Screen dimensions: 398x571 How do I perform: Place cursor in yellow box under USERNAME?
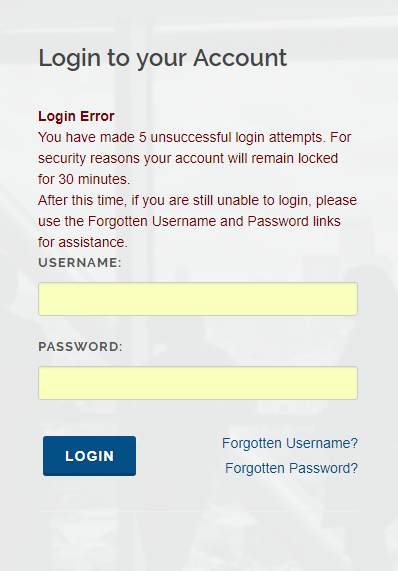(x=198, y=299)
